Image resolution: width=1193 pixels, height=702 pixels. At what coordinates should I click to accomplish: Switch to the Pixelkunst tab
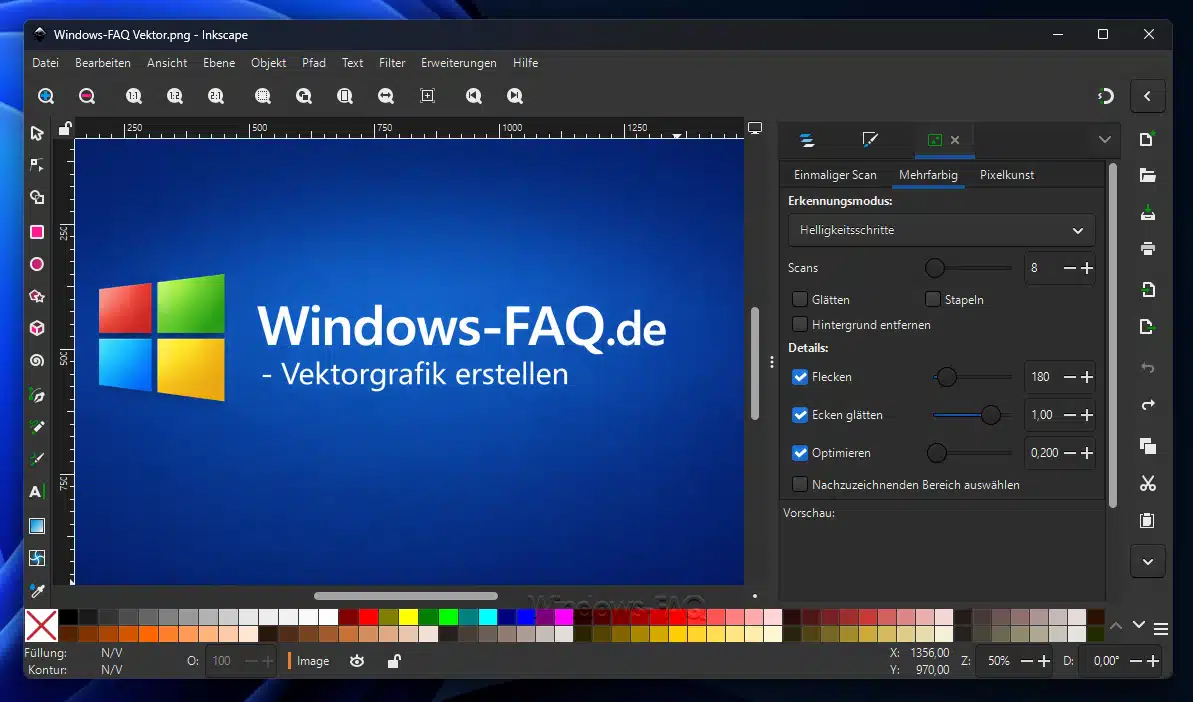(x=1006, y=175)
